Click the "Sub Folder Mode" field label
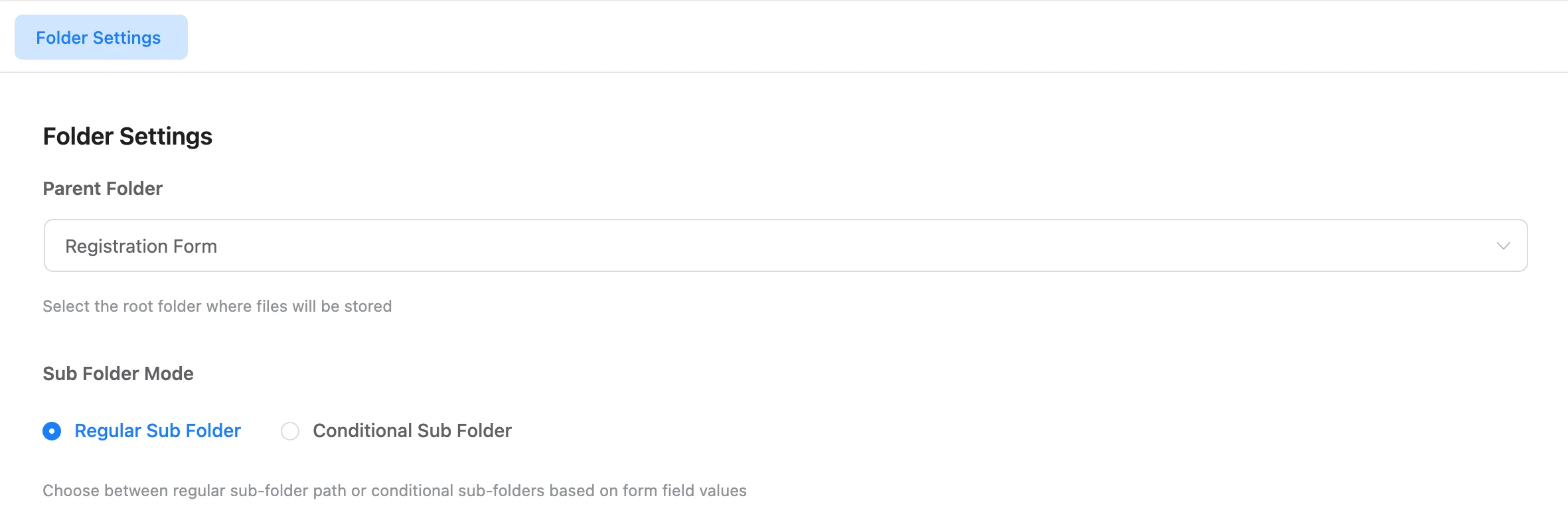This screenshot has height=520, width=1568. pos(118,374)
